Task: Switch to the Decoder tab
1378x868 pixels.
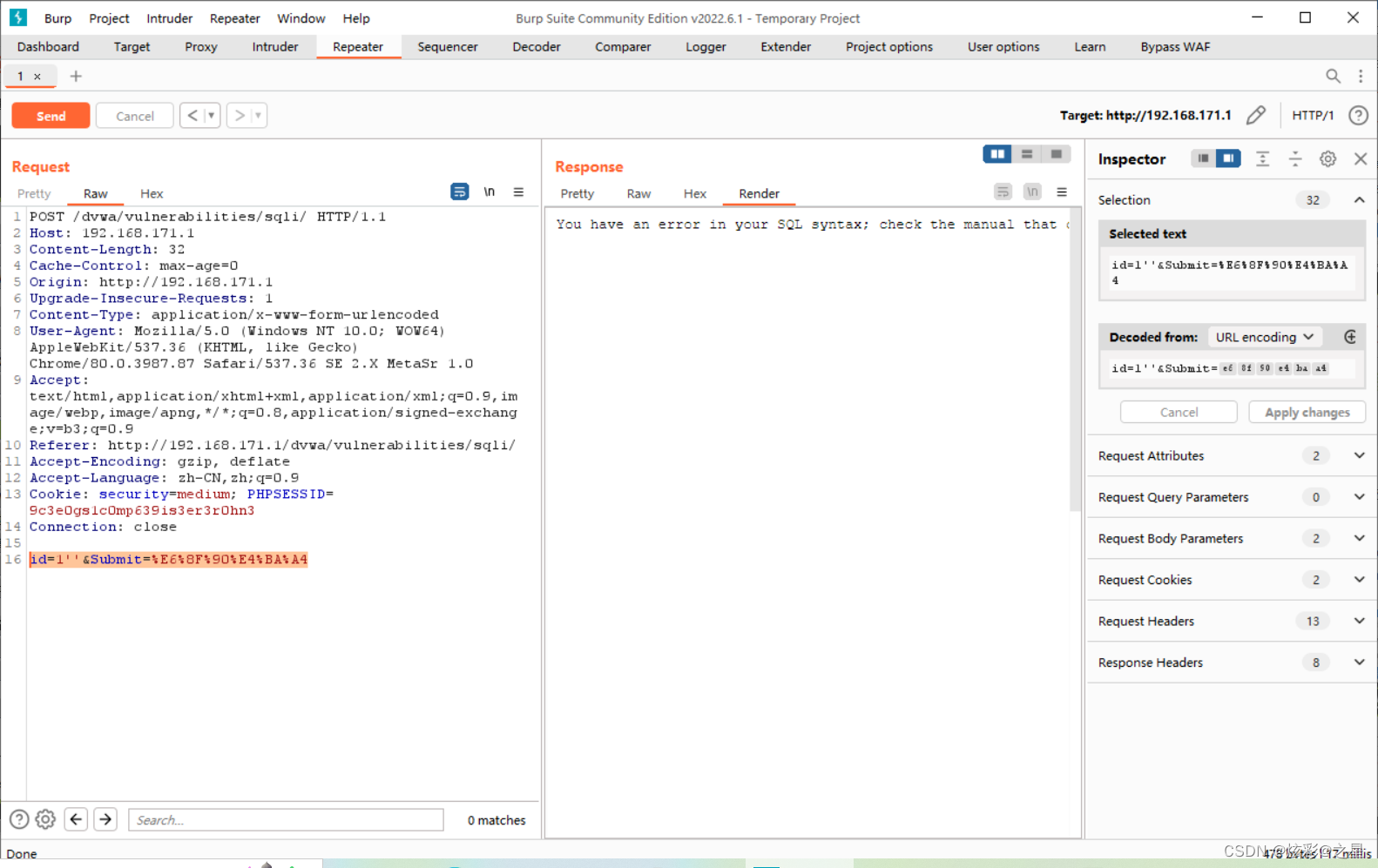Action: coord(537,47)
